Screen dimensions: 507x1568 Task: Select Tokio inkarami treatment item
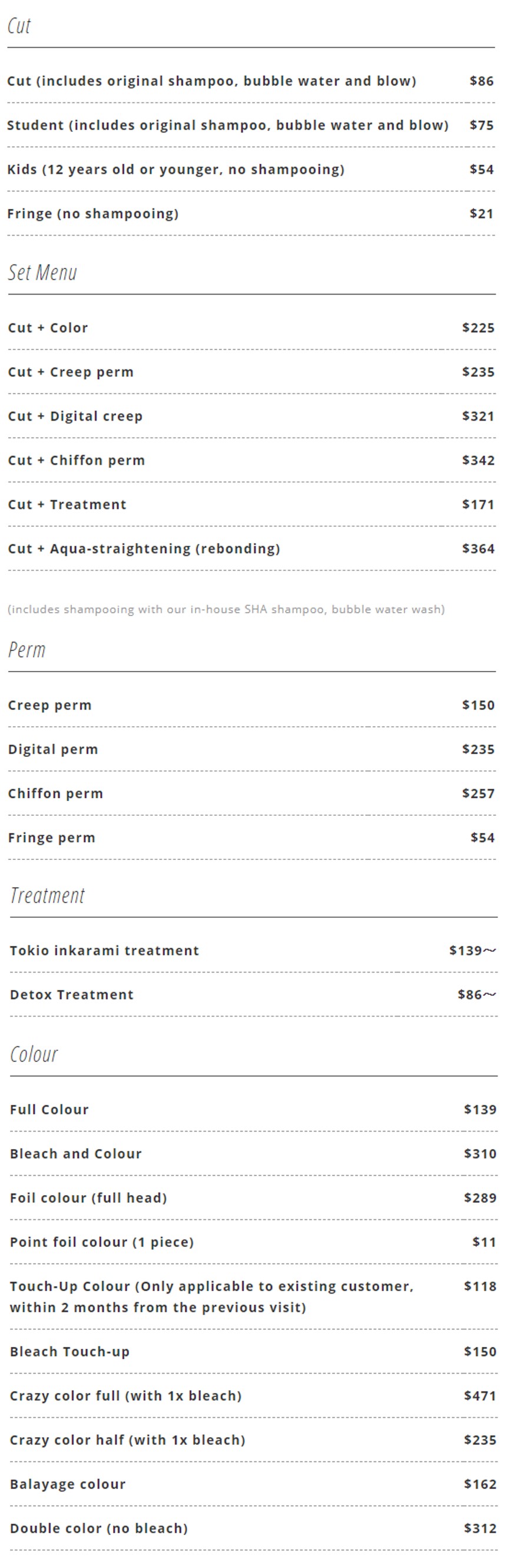(x=104, y=951)
